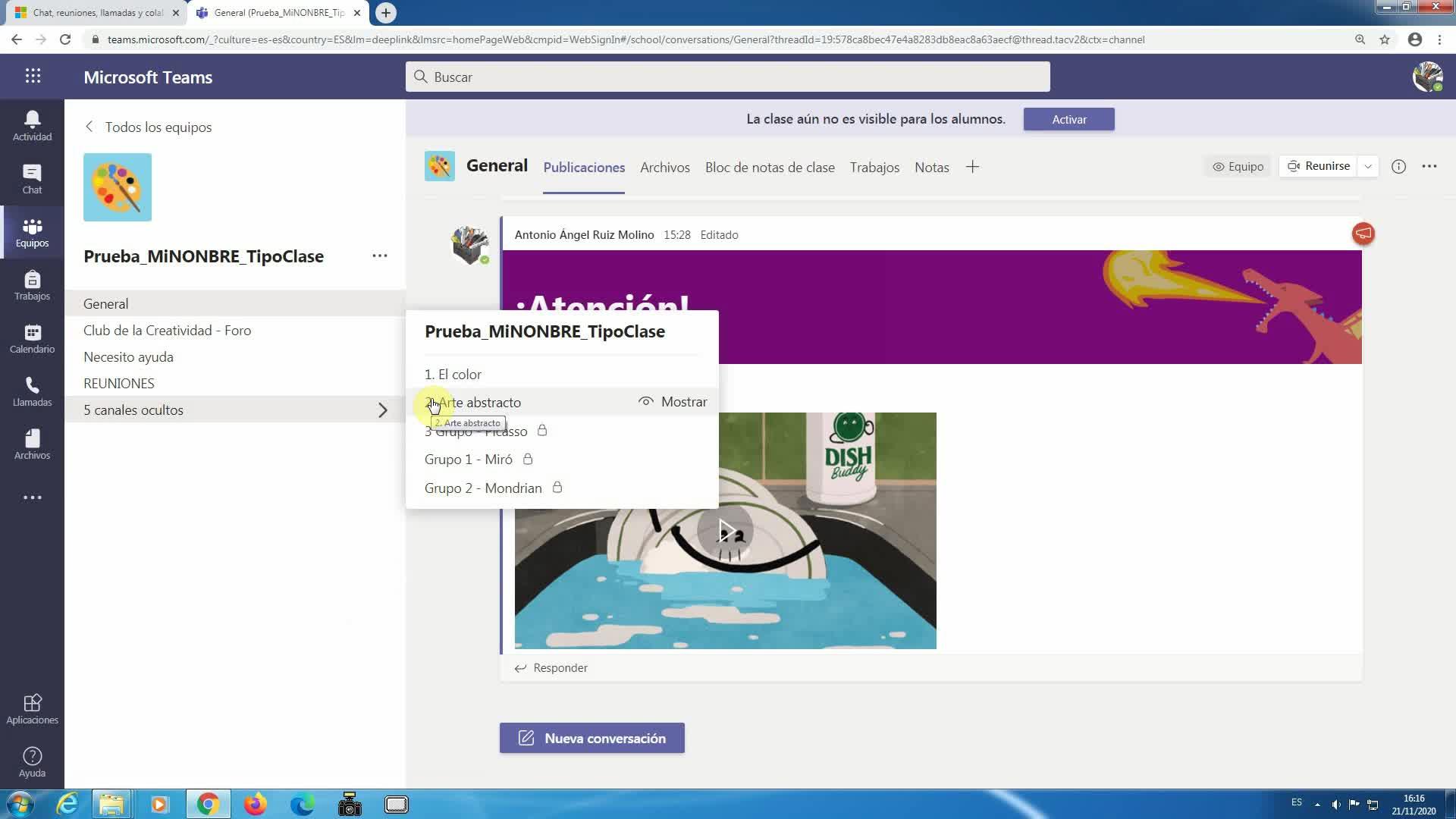Open team more options ellipsis

click(380, 256)
